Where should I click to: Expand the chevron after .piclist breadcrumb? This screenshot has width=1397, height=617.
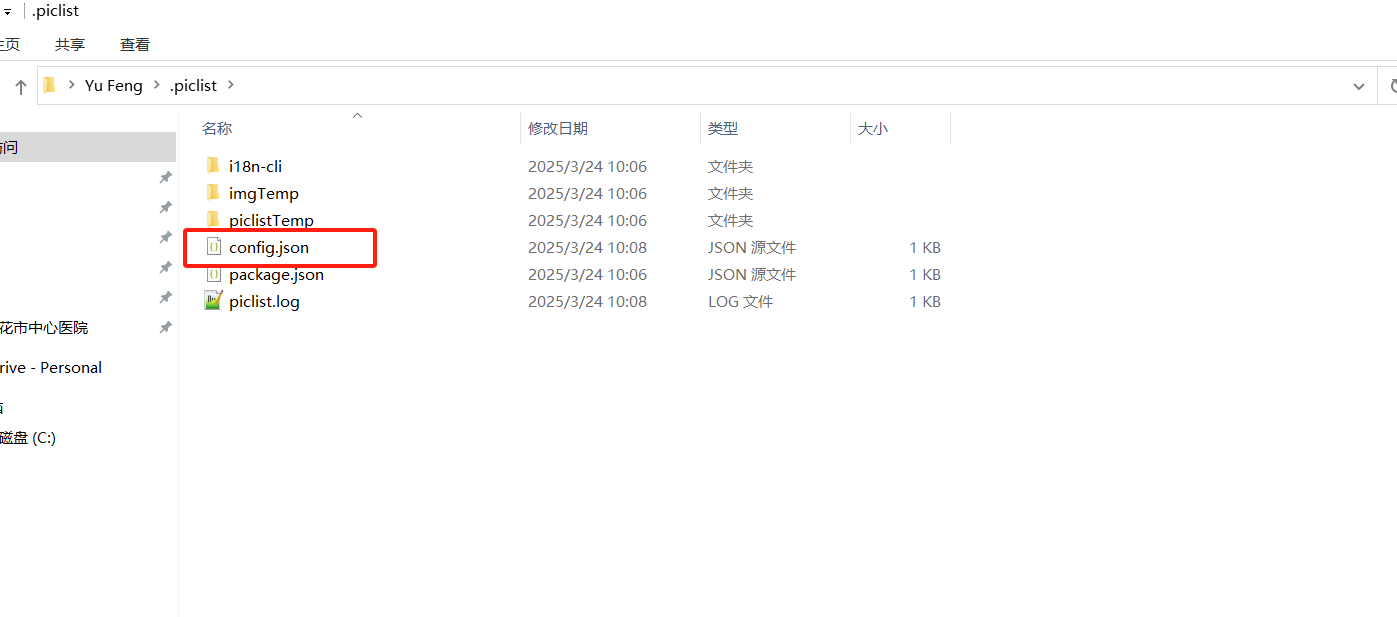(231, 86)
